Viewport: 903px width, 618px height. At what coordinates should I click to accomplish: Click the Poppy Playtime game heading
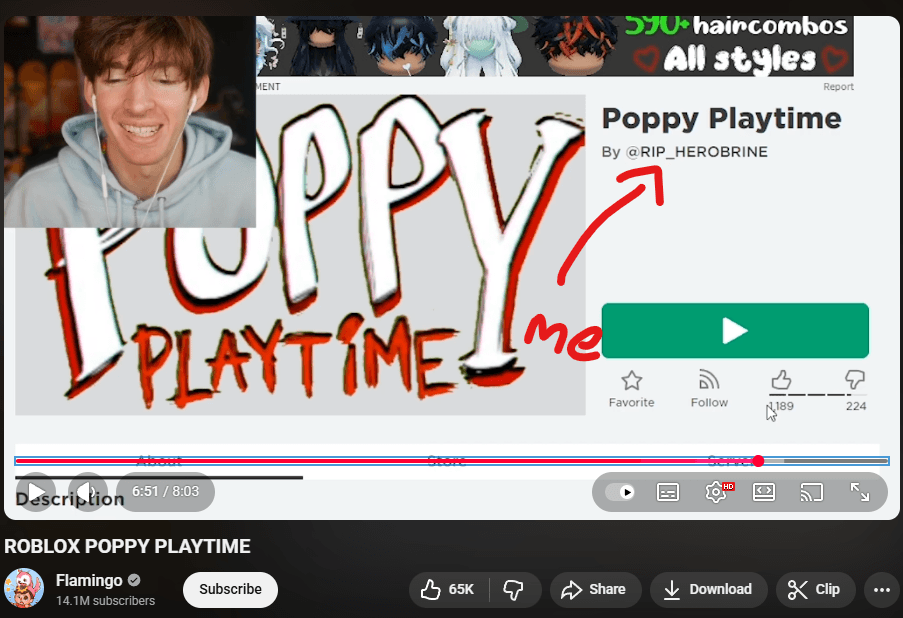click(722, 119)
